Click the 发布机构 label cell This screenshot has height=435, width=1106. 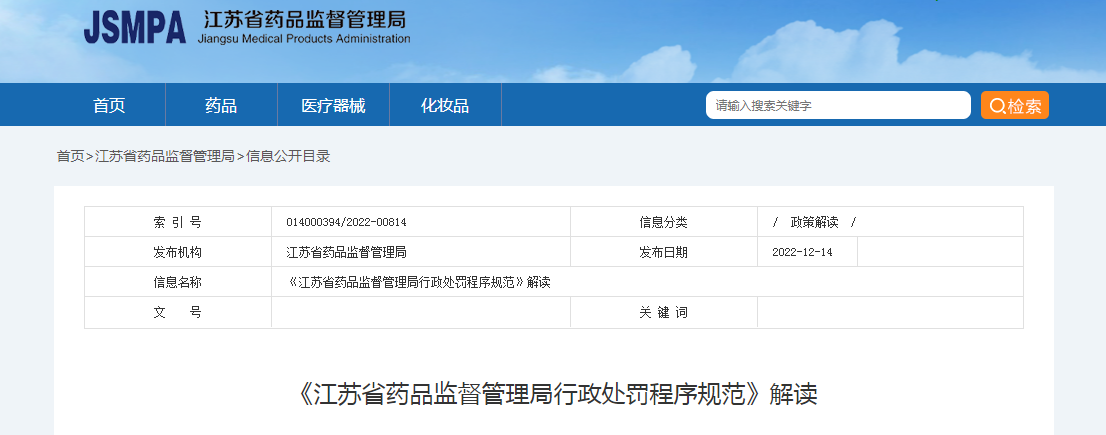(178, 252)
